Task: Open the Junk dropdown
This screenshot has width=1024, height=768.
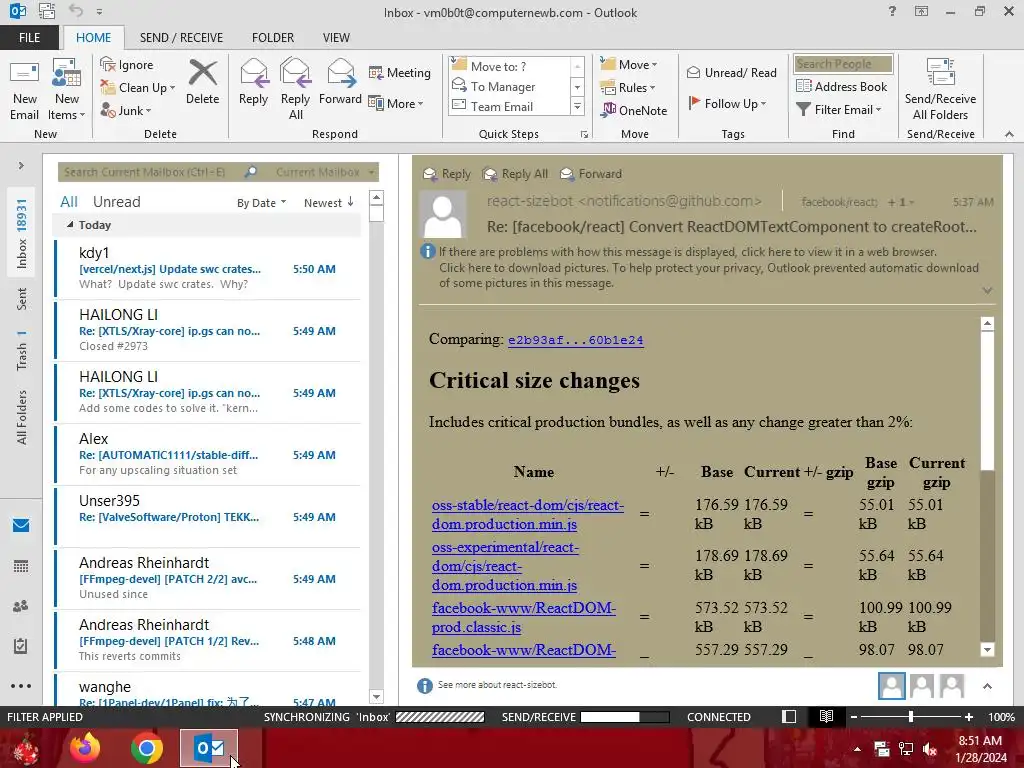Action: click(x=126, y=110)
